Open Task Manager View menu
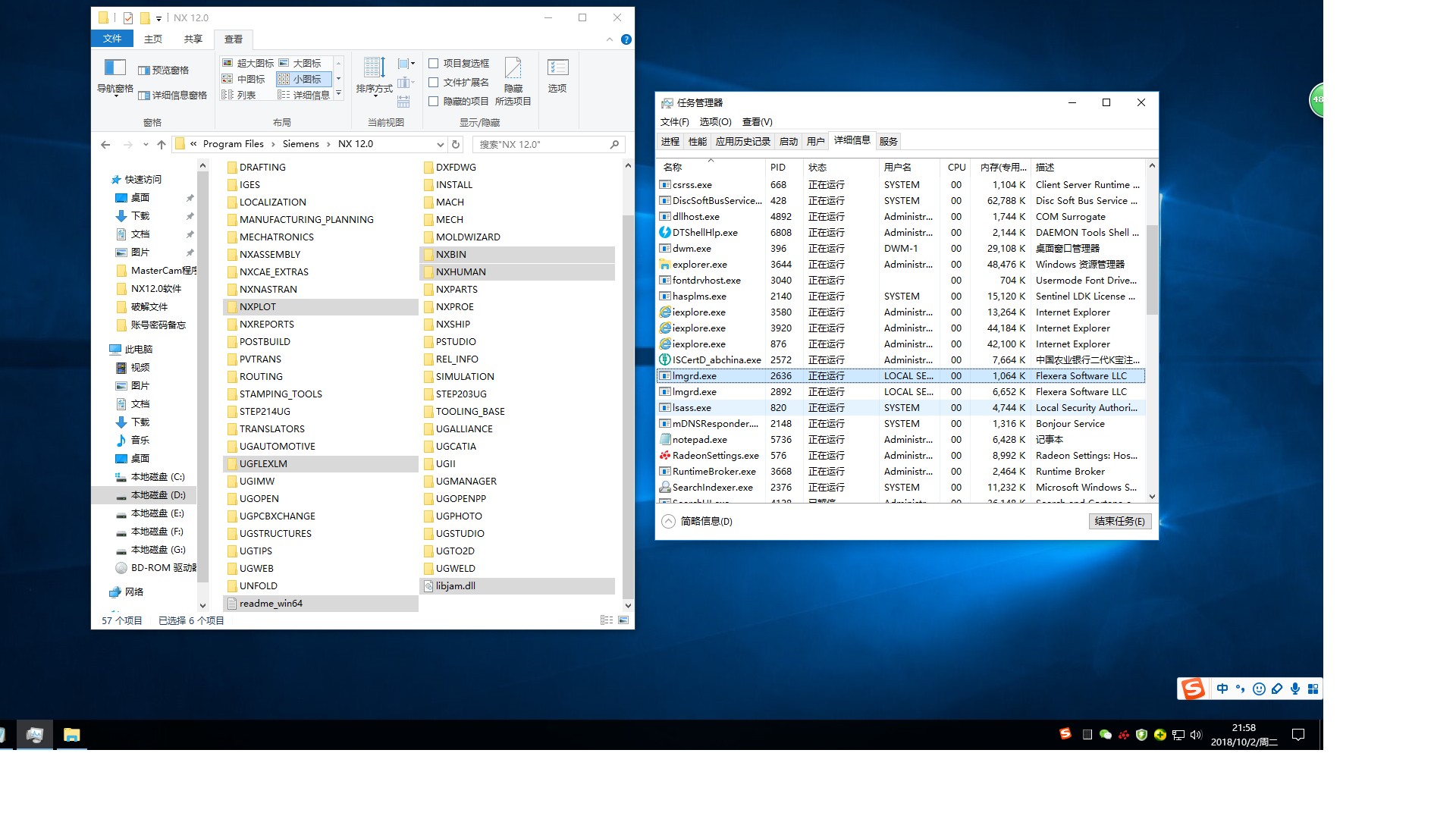Viewport: 1456px width, 819px height. coord(757,122)
